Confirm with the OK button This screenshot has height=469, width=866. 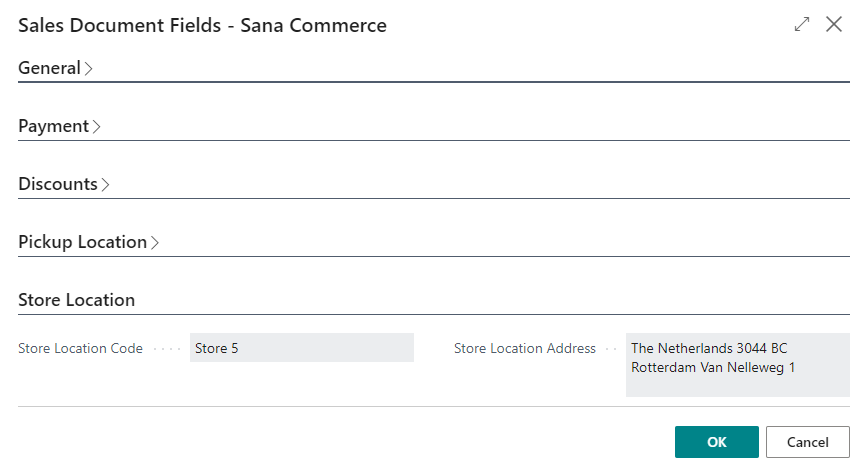(x=717, y=442)
